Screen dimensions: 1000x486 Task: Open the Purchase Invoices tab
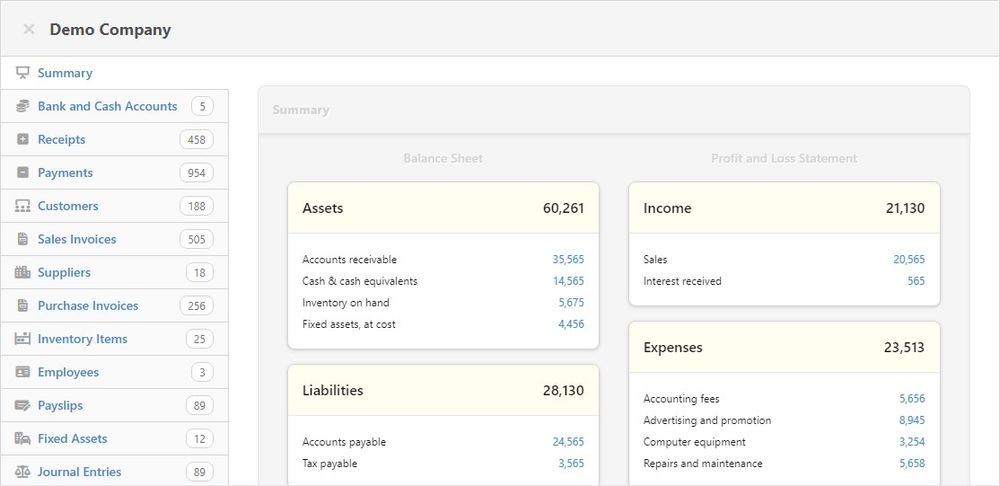[88, 306]
